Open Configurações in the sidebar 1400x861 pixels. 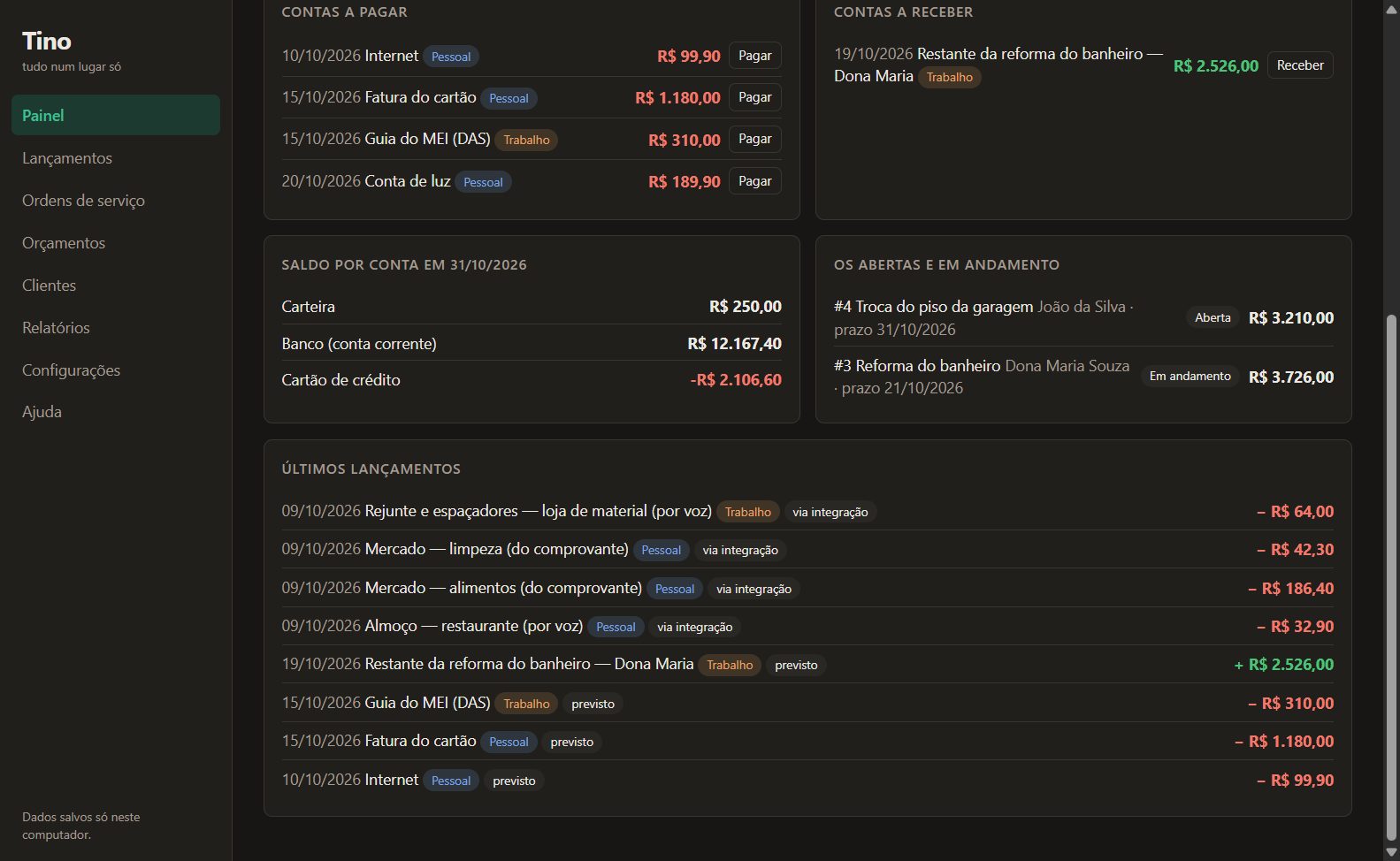115,370
